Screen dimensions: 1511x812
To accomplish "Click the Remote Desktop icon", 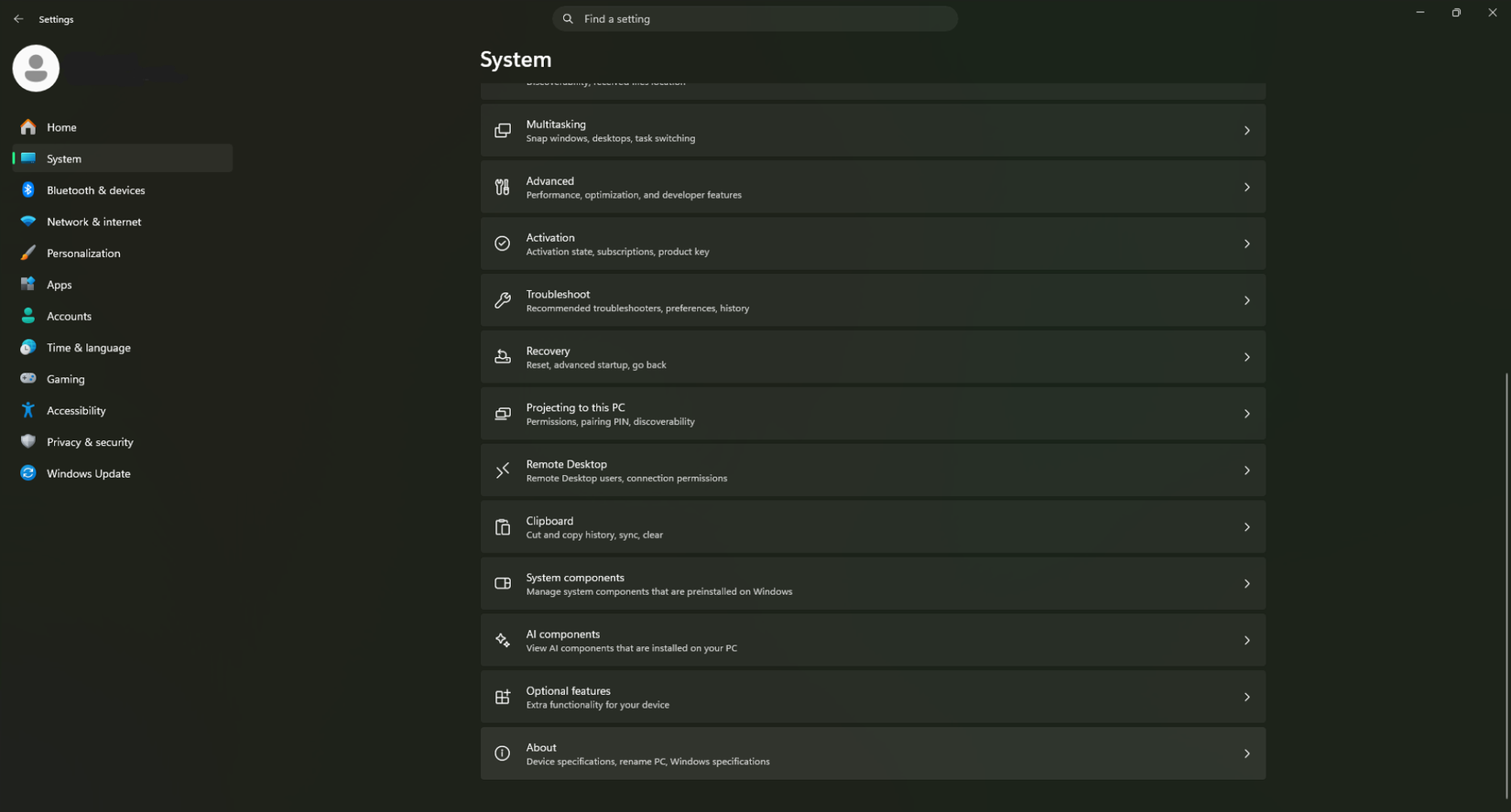I will coord(502,471).
